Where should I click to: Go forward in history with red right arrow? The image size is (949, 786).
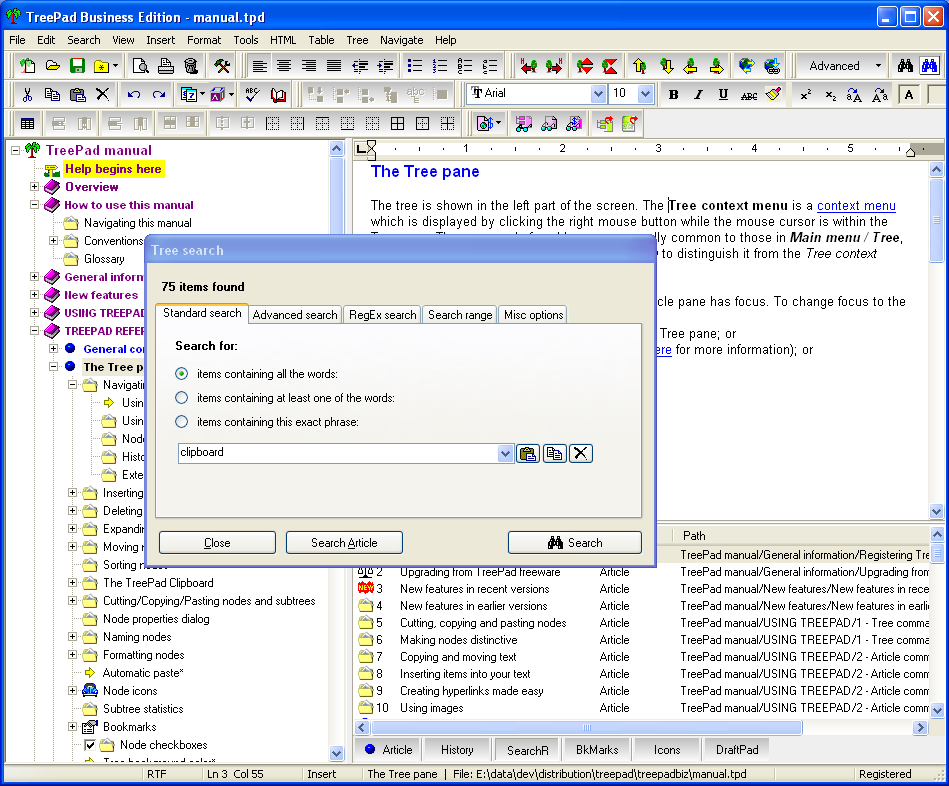554,65
